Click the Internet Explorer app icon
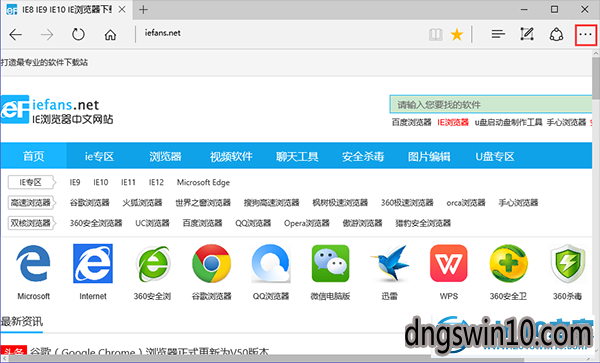600x363 pixels. 93,264
